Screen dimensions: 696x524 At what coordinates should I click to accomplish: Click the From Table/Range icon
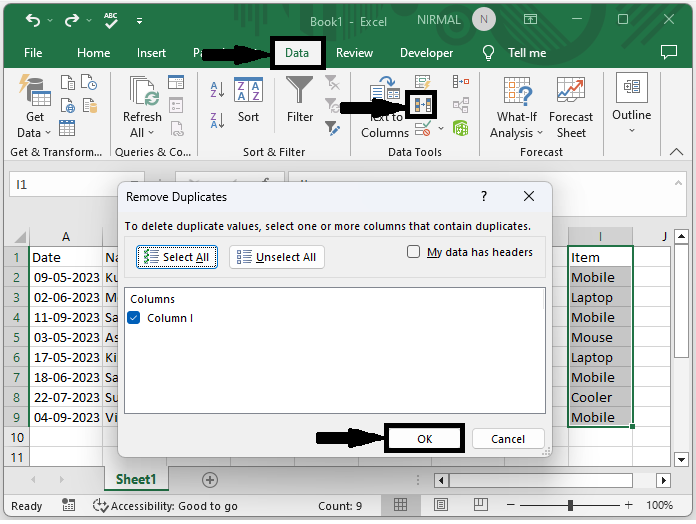tap(67, 128)
